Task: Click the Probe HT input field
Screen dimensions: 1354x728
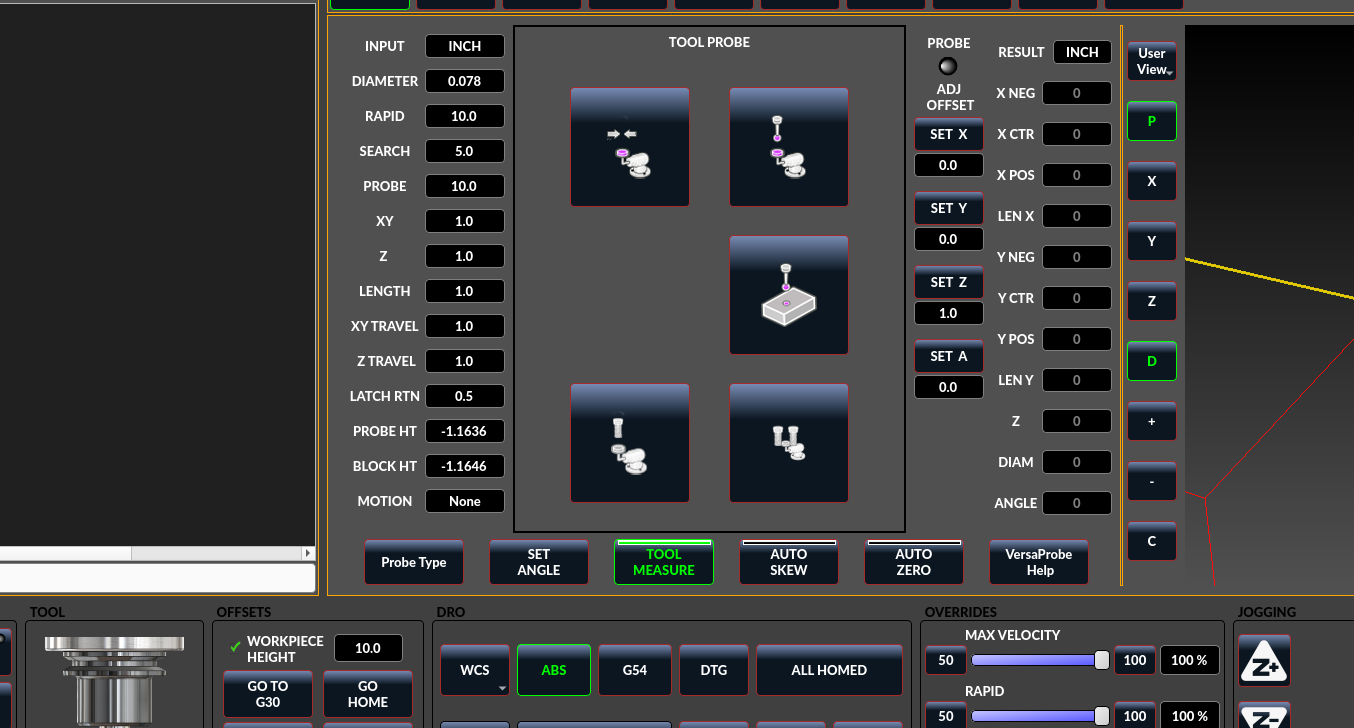Action: coord(464,431)
